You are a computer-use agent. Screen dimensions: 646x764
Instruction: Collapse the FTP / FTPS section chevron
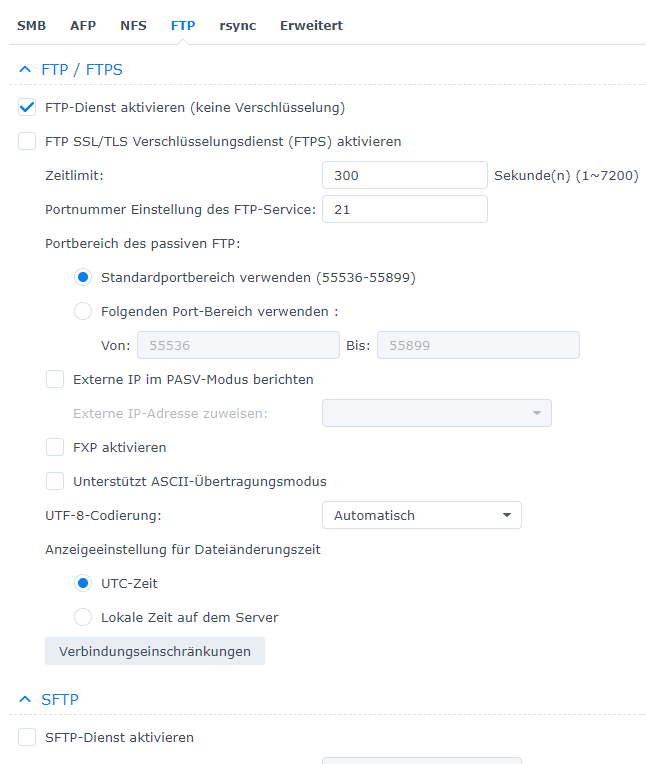click(25, 70)
